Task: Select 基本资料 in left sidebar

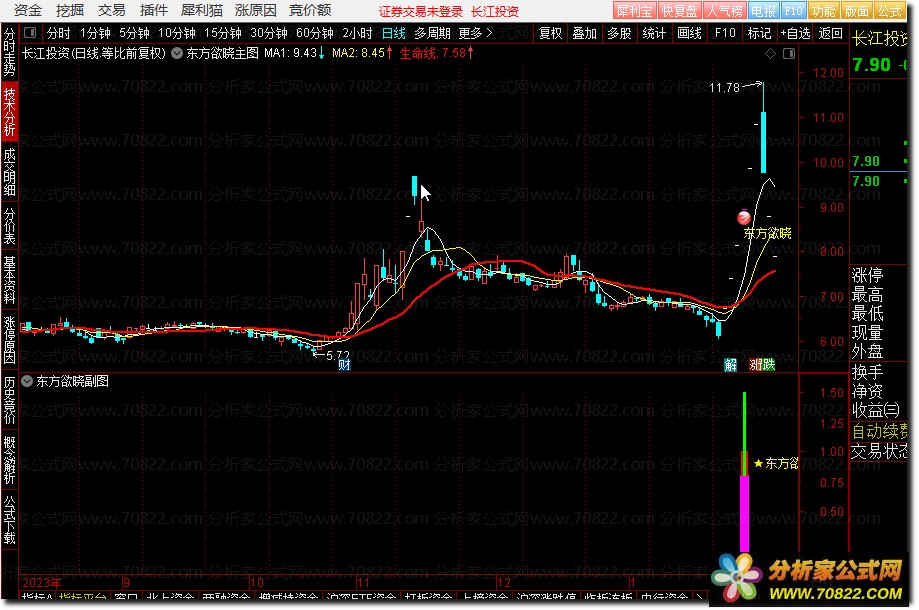Action: coord(9,280)
